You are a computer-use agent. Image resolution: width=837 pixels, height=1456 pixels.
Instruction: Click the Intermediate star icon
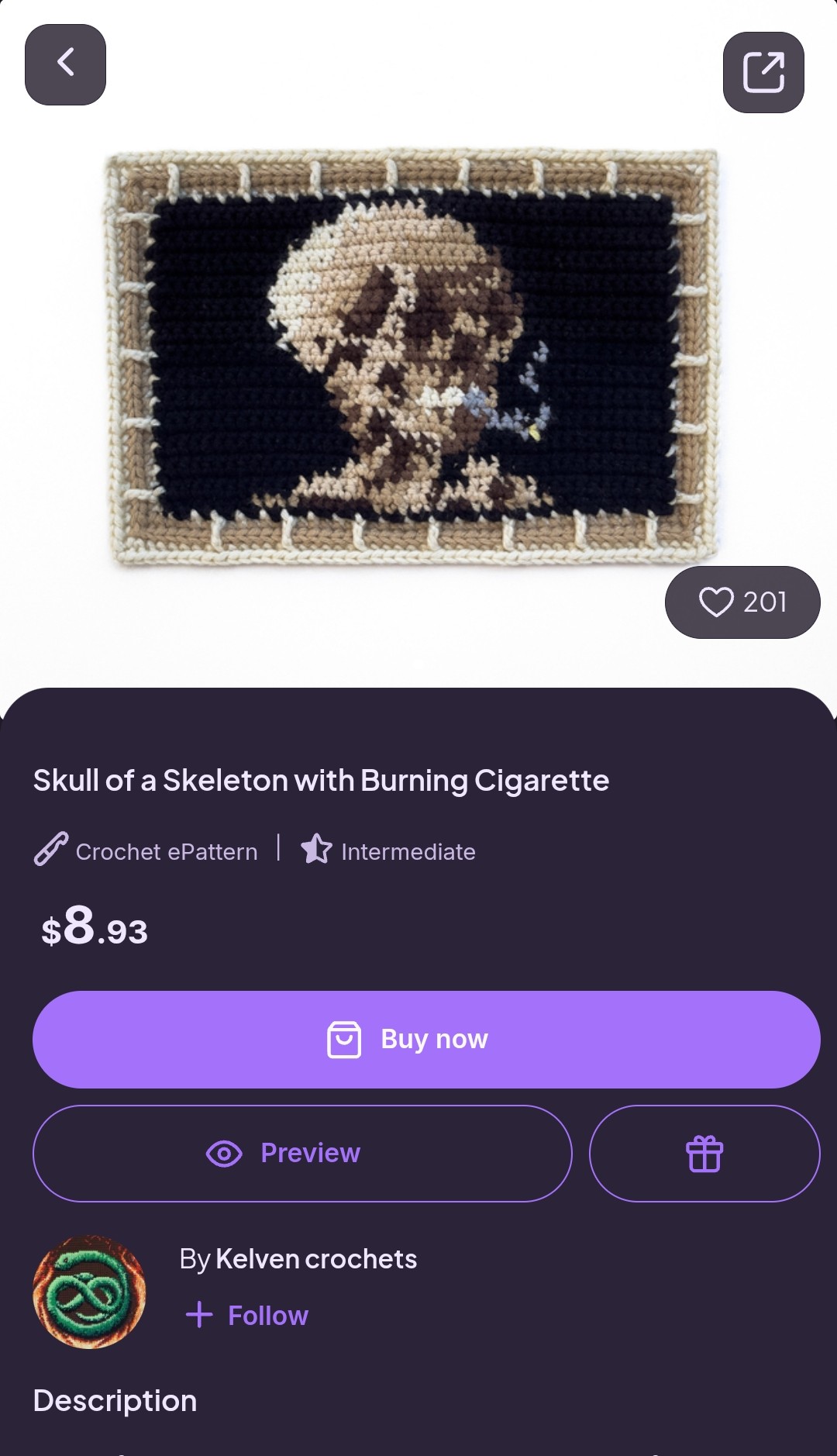316,849
